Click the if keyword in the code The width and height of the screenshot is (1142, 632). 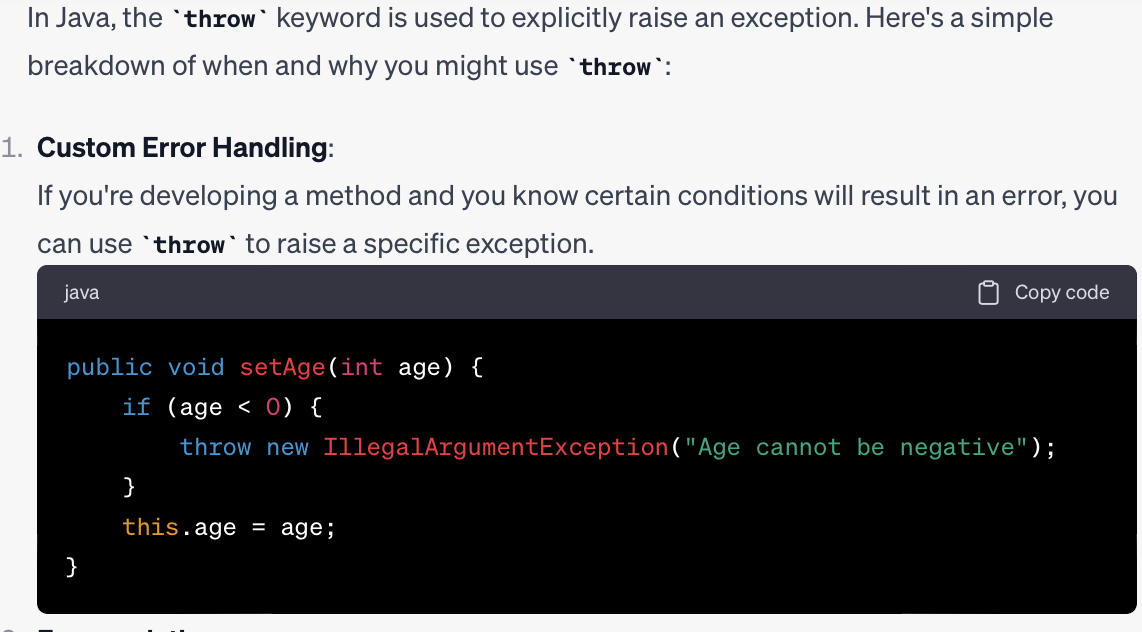coord(136,407)
